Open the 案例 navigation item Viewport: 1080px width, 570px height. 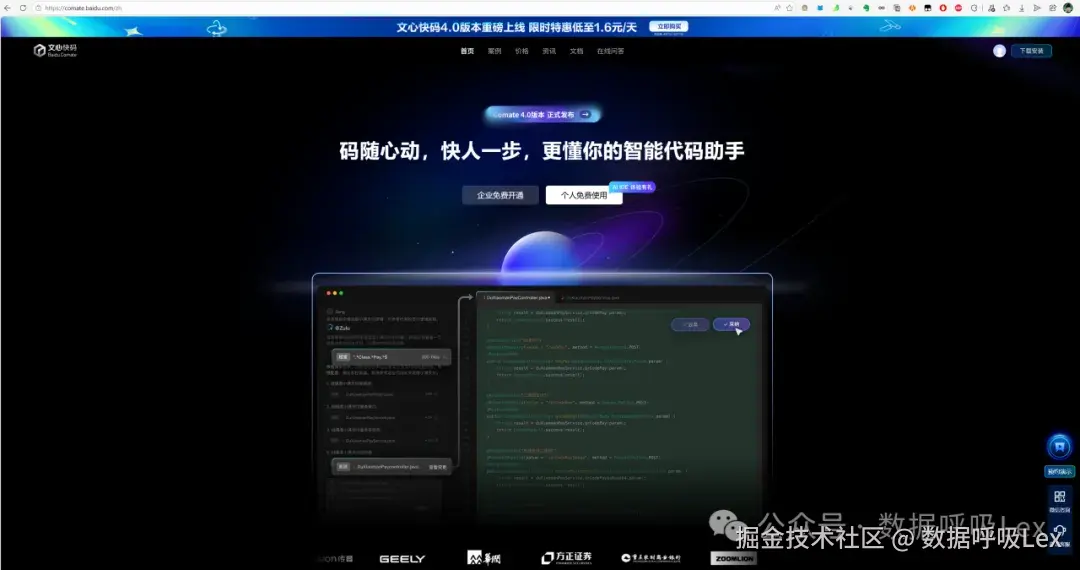click(x=495, y=51)
